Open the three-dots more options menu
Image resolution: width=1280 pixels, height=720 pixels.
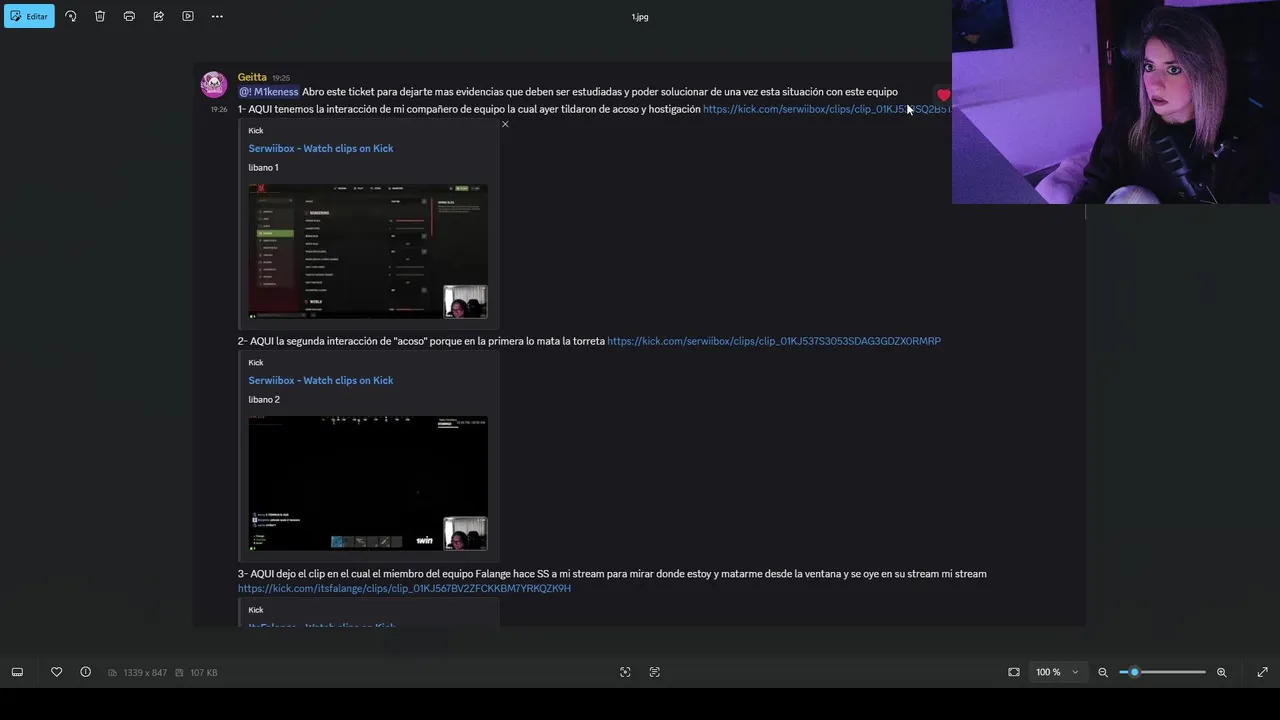217,16
